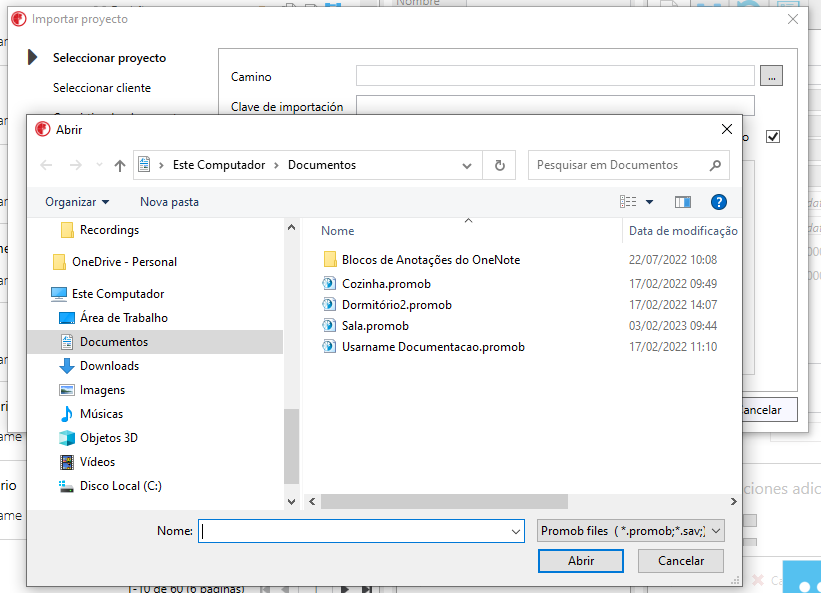Click the Back arrow in Abrir dialog
Image resolution: width=821 pixels, height=593 pixels.
click(46, 165)
